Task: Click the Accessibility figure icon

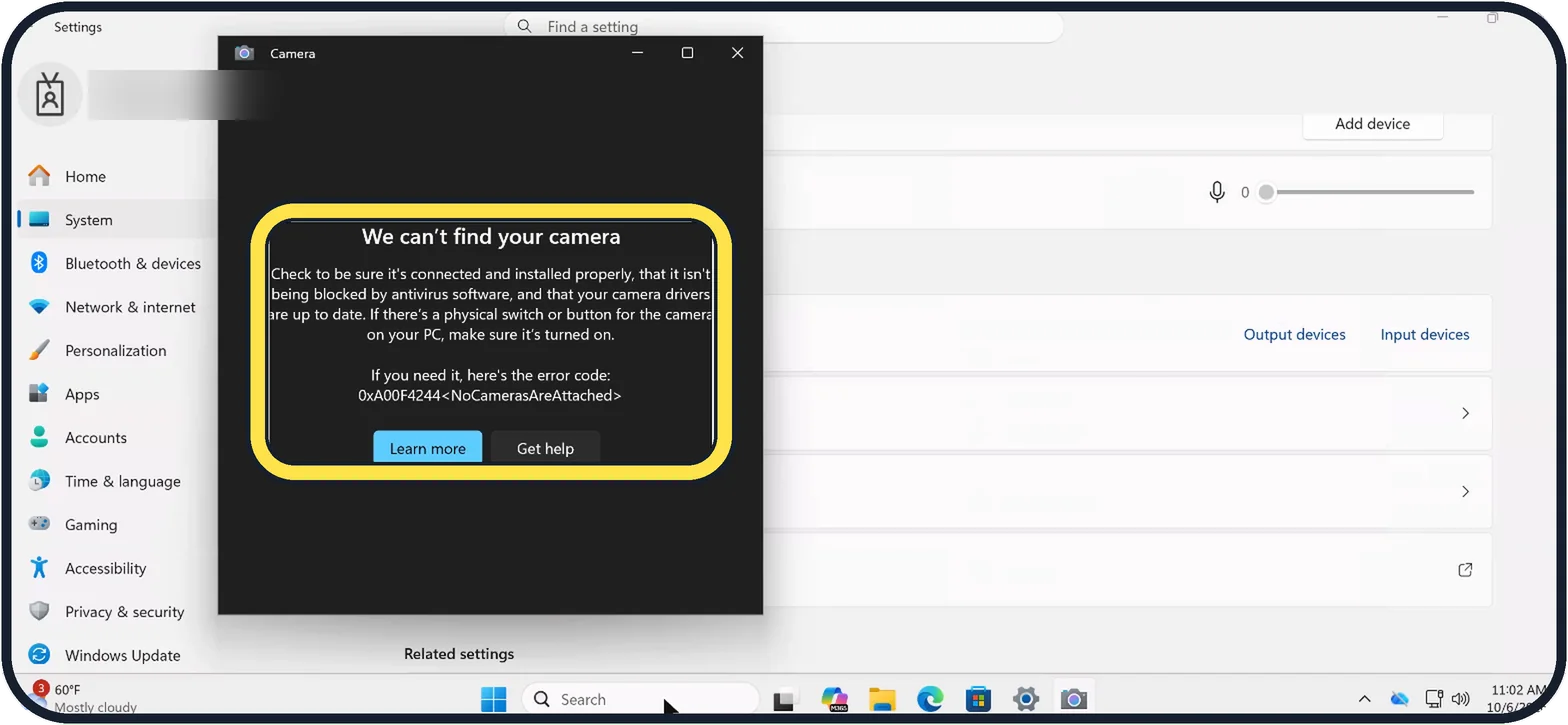Action: click(x=39, y=568)
